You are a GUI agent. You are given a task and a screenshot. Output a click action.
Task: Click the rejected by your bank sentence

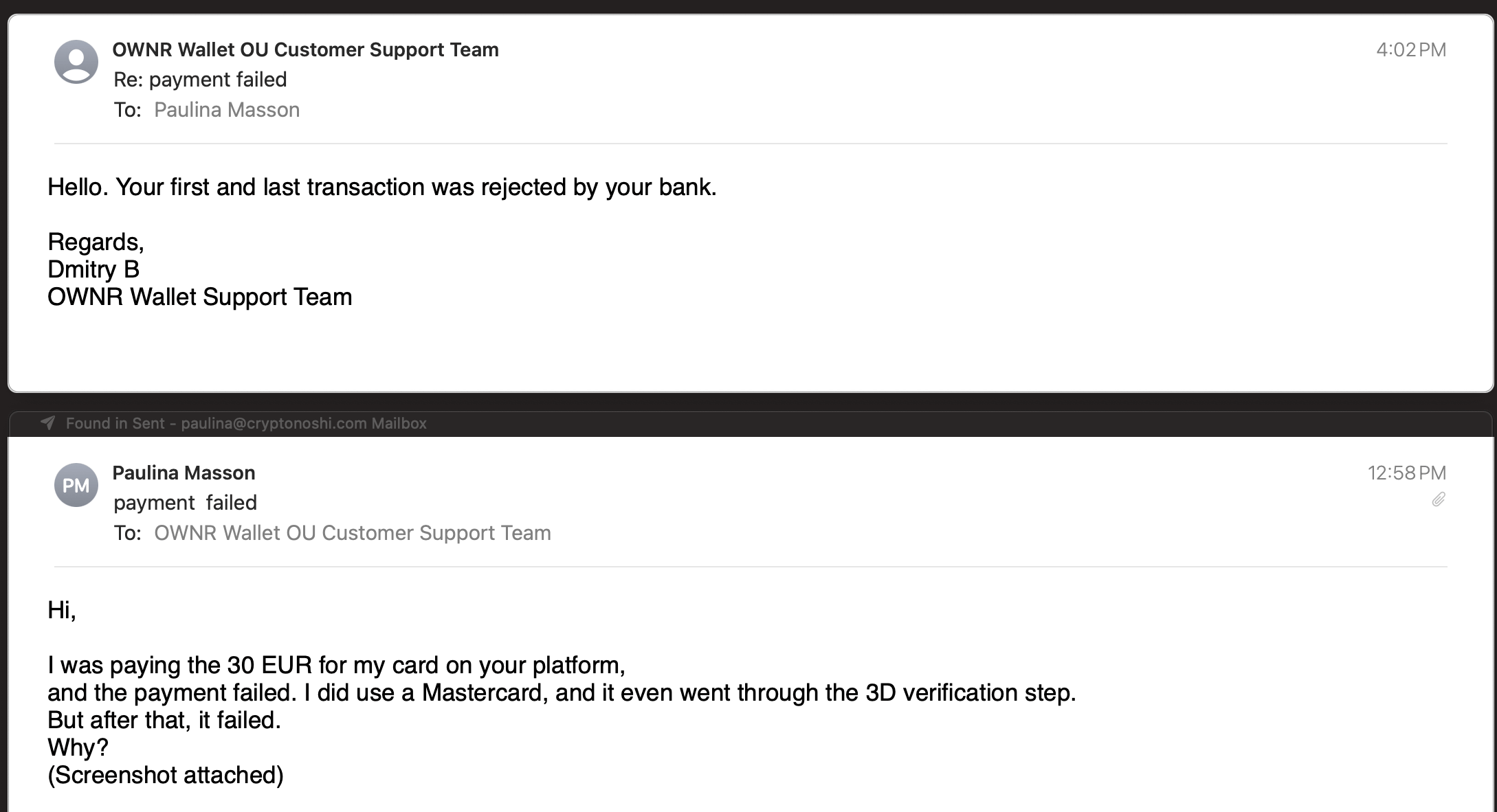(382, 187)
